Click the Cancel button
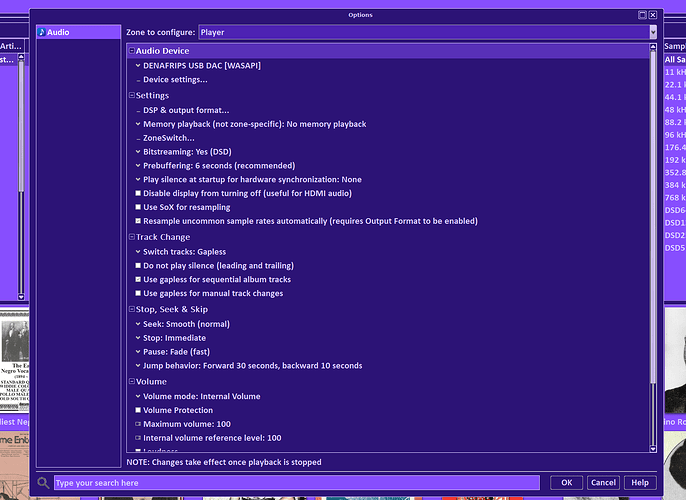 pyautogui.click(x=603, y=483)
